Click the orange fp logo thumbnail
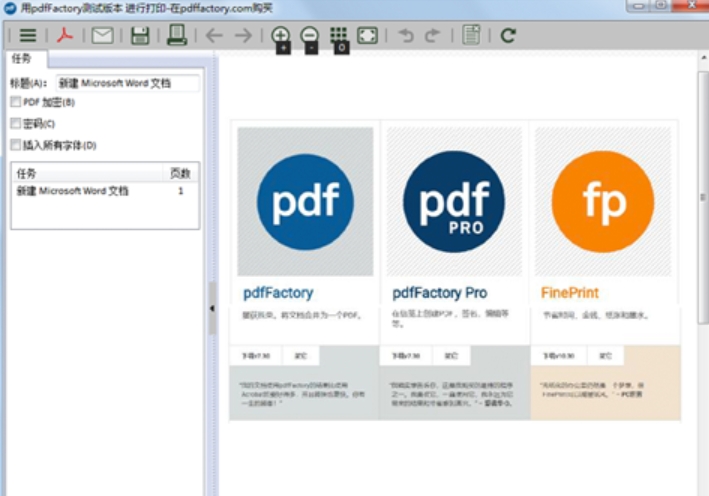Image resolution: width=709 pixels, height=496 pixels. (603, 202)
